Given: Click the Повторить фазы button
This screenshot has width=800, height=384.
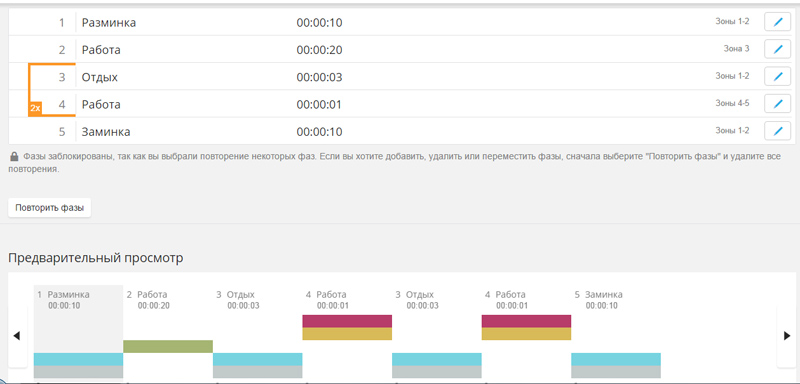Looking at the screenshot, I should click(49, 208).
